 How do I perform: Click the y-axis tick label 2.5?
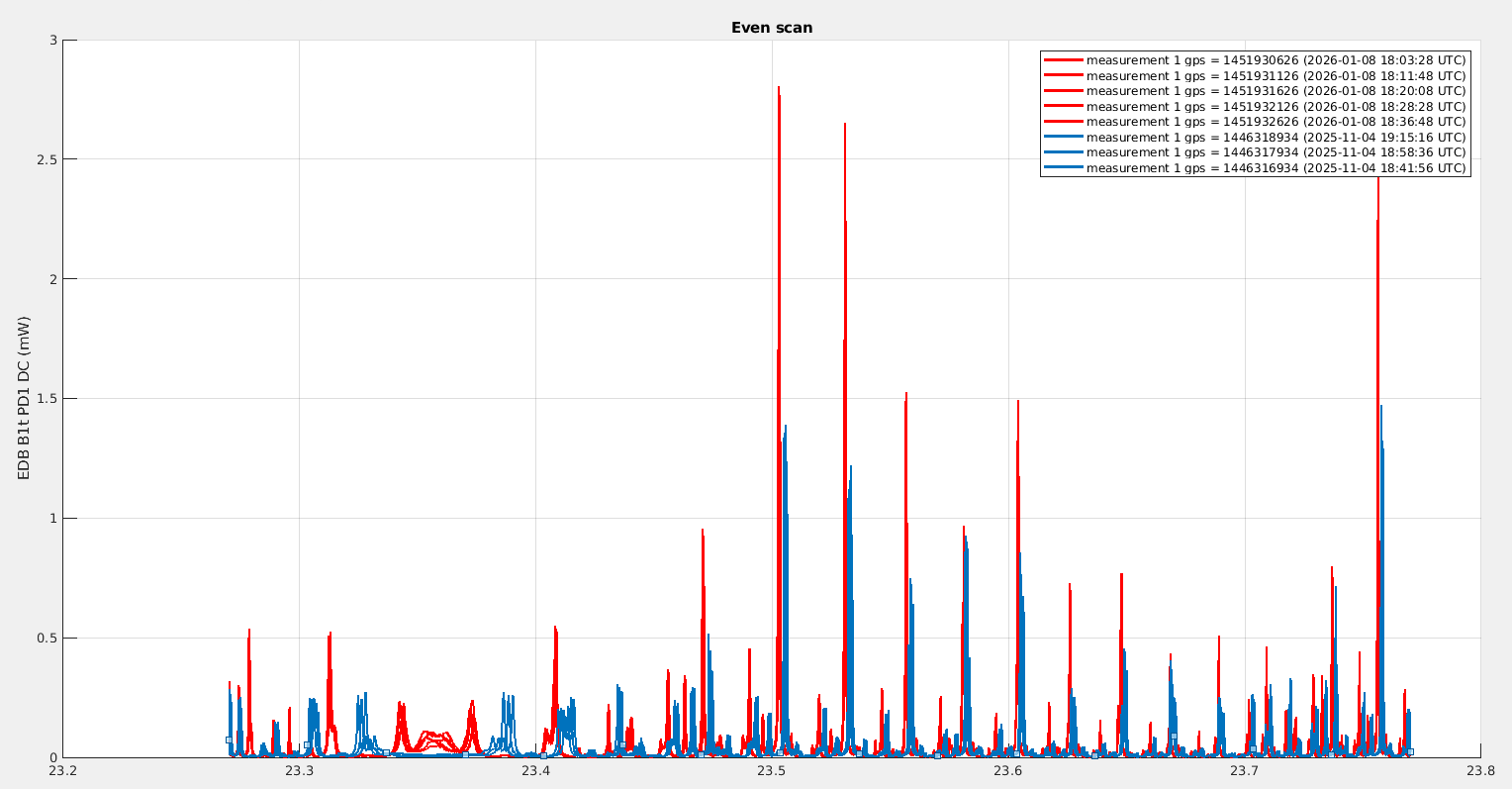[x=43, y=159]
